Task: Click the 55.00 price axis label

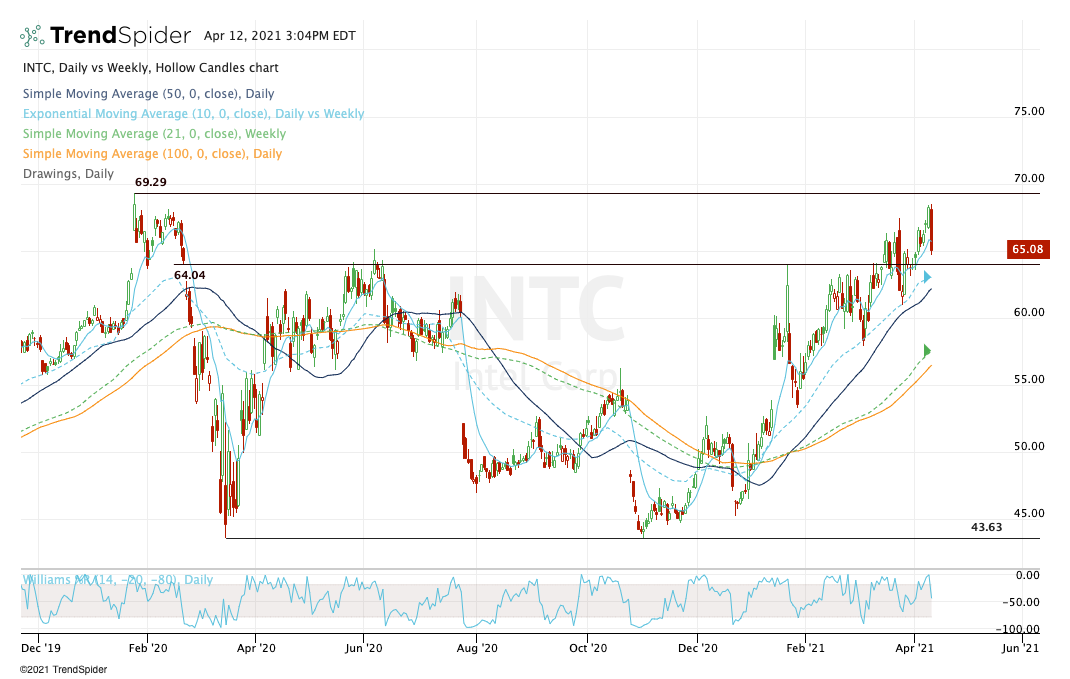Action: (x=1029, y=379)
